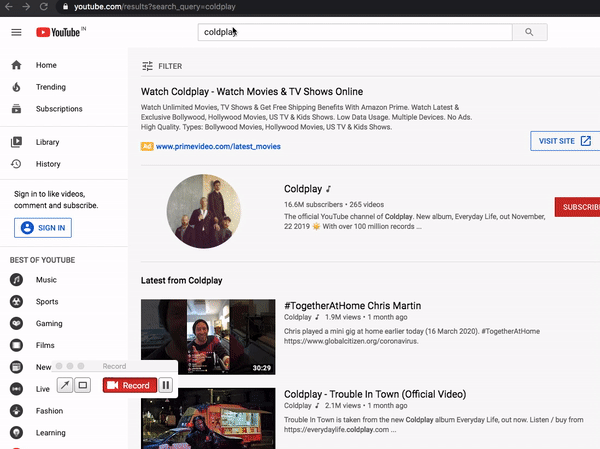600x449 pixels.
Task: Open the primevideo.com/latest_movies ad link
Action: tap(218, 146)
